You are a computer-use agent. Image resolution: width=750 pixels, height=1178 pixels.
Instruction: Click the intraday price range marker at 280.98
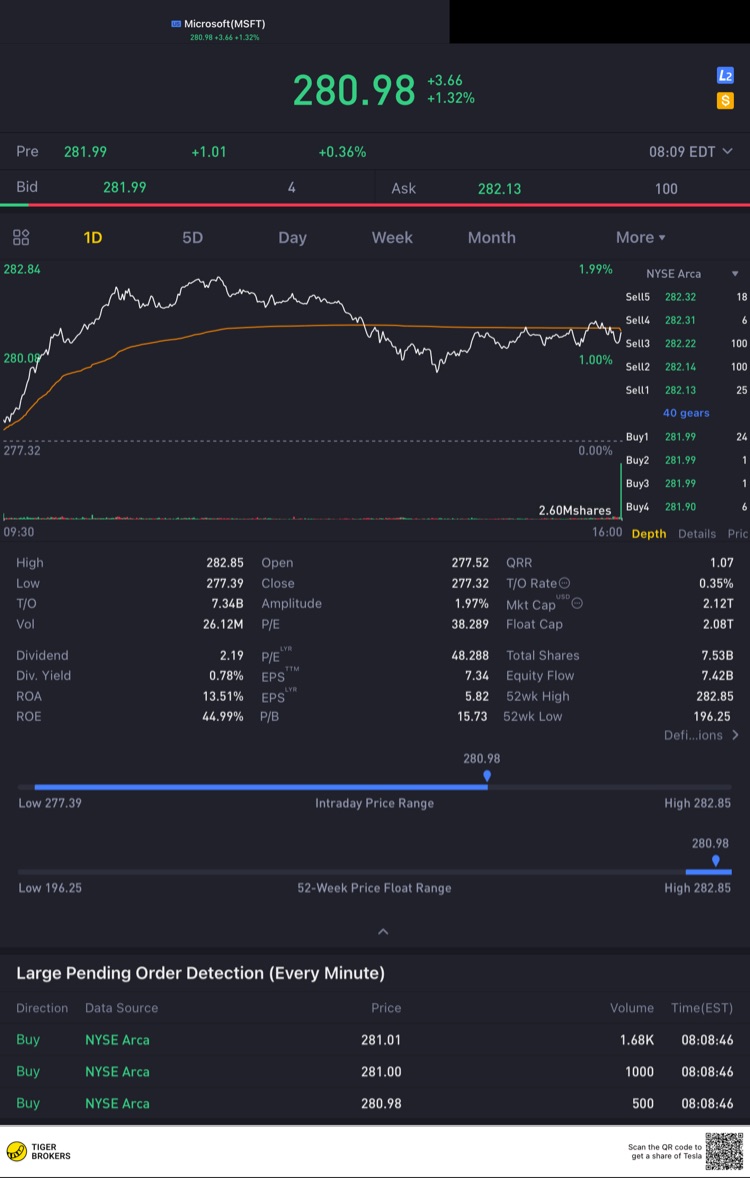click(487, 775)
